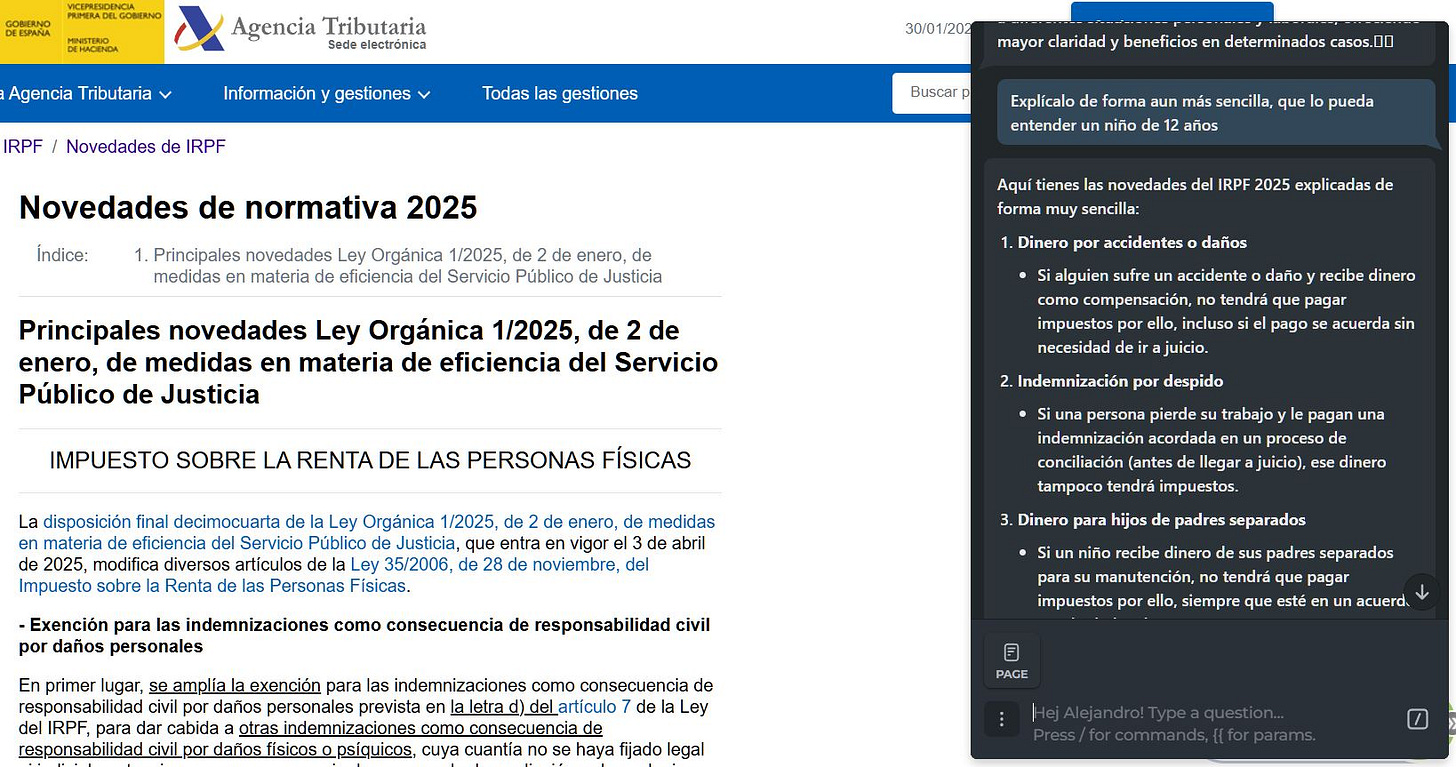Click chat item 'Dinero para hijos de padres separados'
The height and width of the screenshot is (767, 1456).
[x=1162, y=520]
